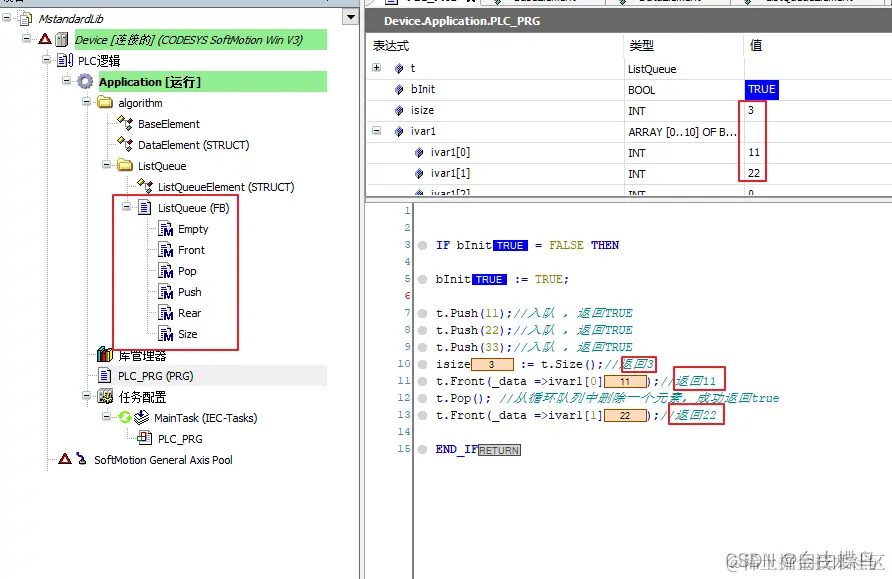The height and width of the screenshot is (579, 892).
Task: Click the Front method icon
Action: pos(166,250)
